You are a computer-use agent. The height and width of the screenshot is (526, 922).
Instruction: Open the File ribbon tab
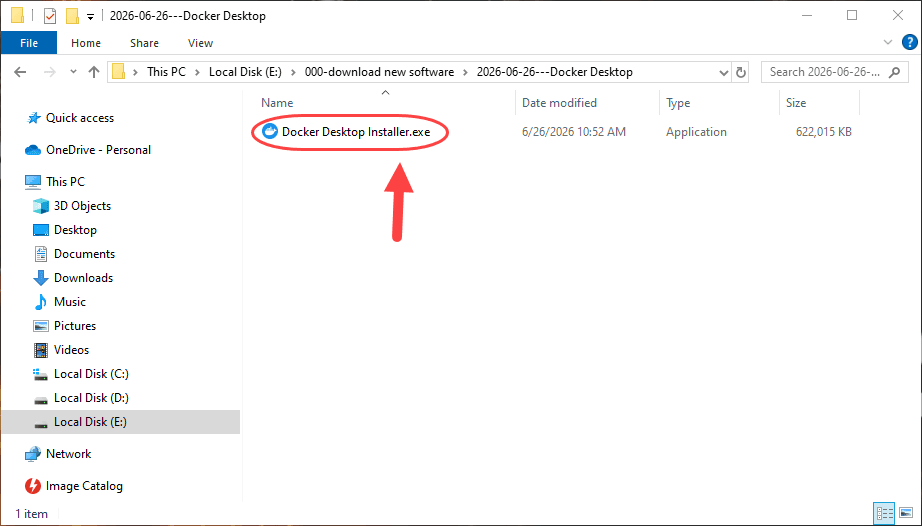pyautogui.click(x=29, y=43)
